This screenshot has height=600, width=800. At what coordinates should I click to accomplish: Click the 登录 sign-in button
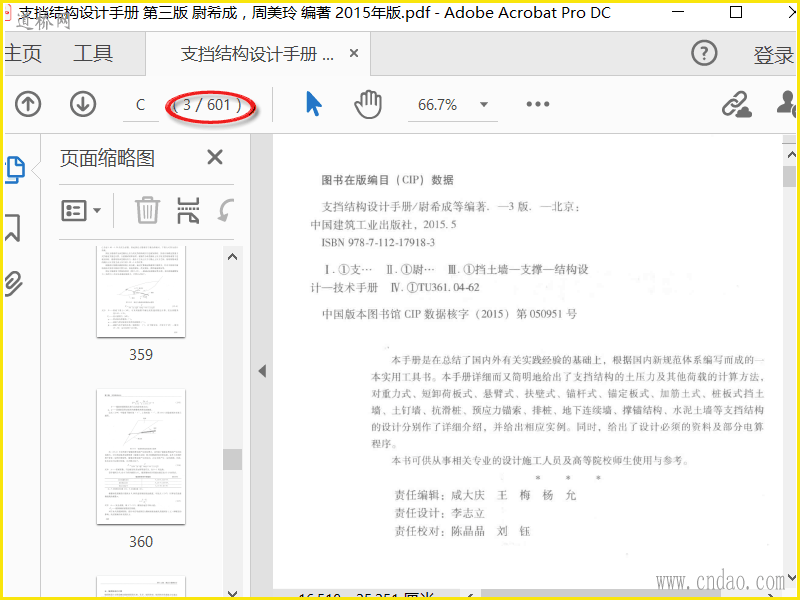coord(773,55)
